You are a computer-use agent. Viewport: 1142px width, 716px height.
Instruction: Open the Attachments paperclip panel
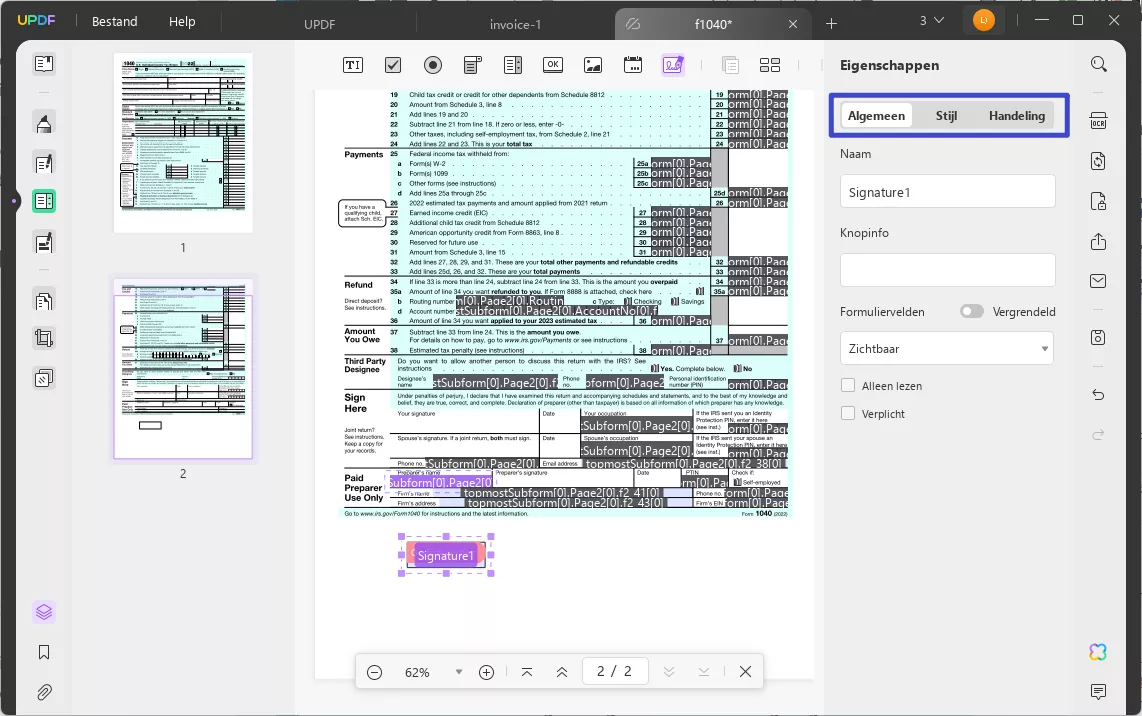click(44, 692)
